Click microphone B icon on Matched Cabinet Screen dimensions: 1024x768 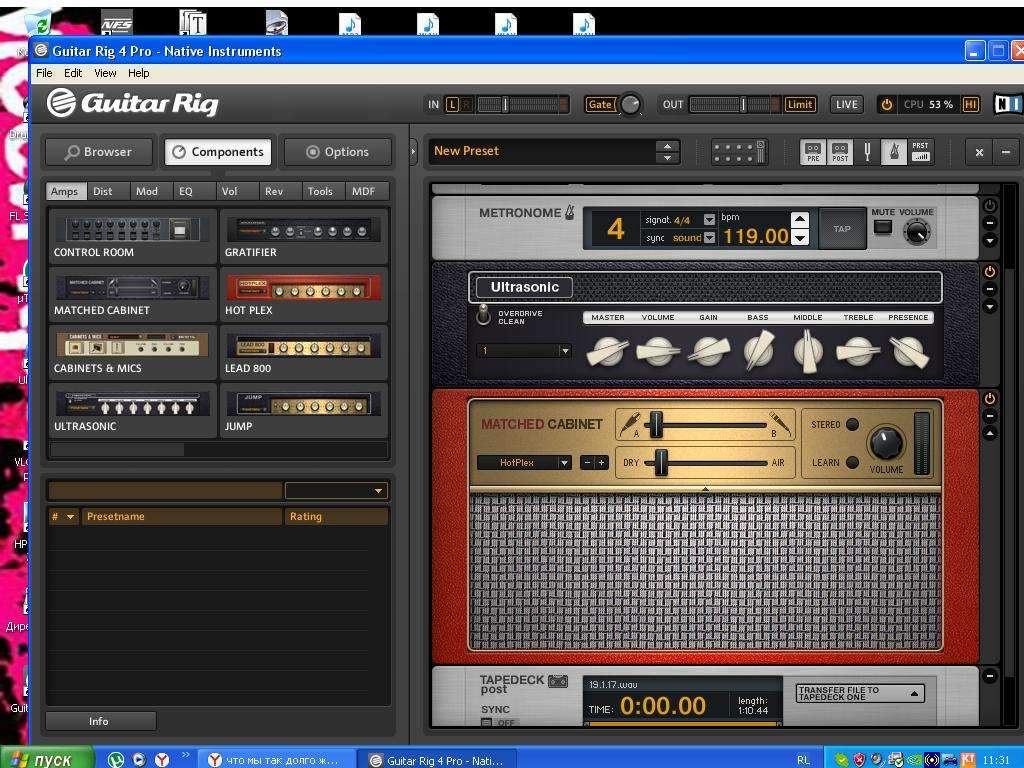[780, 424]
